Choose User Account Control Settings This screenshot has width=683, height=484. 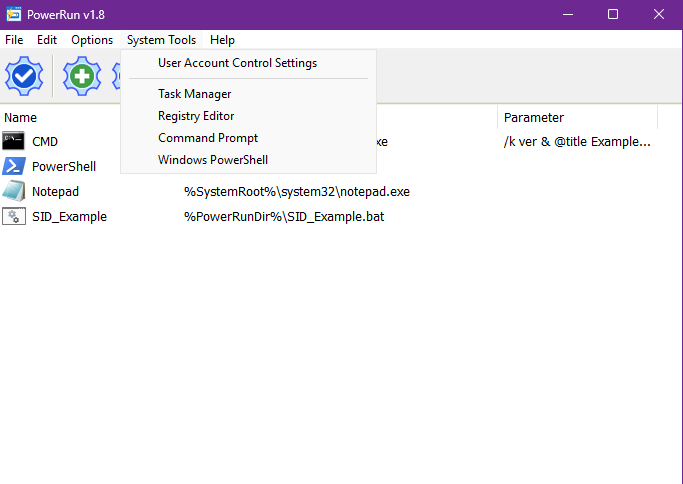point(248,63)
